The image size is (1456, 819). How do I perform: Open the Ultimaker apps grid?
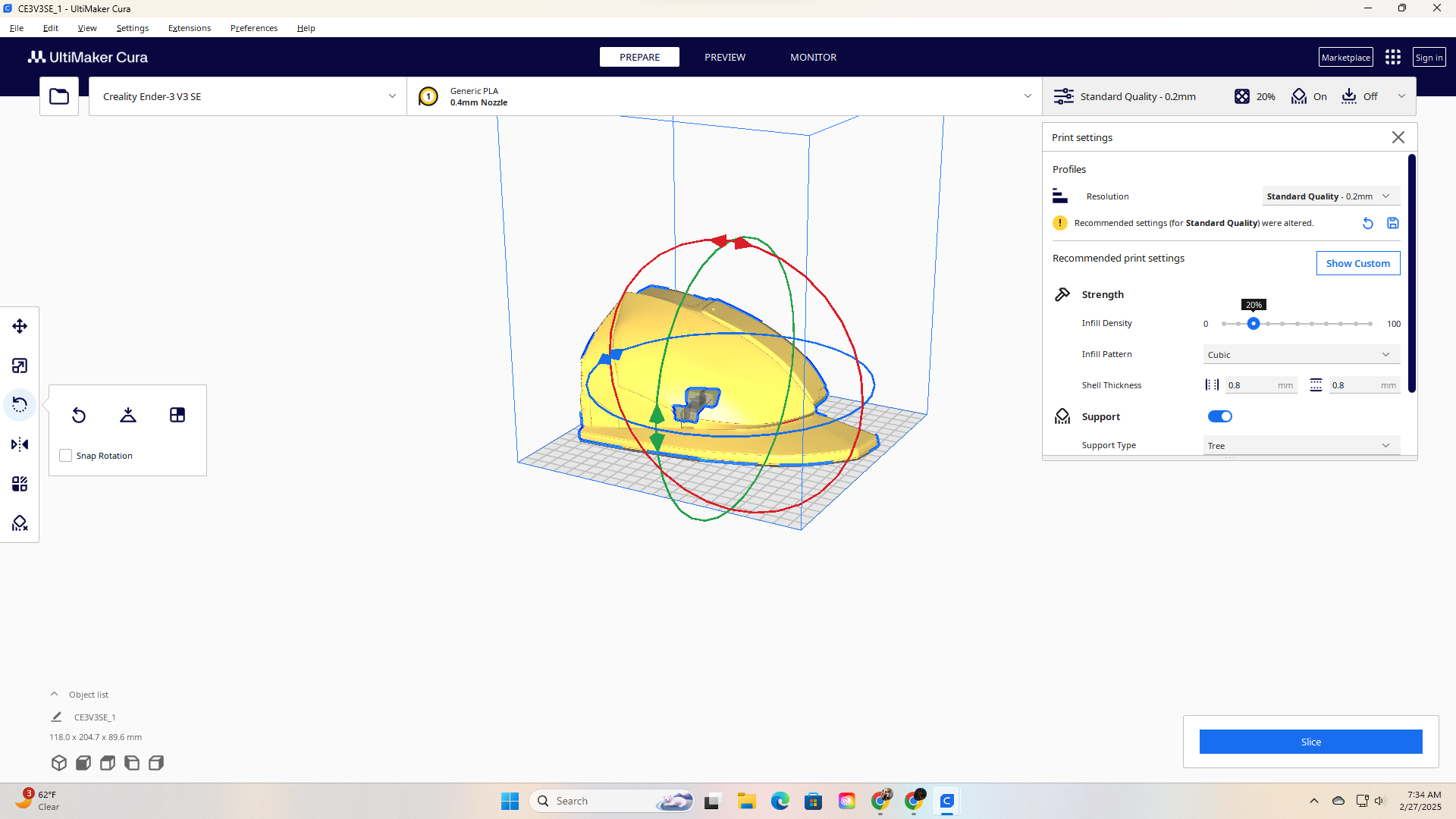(x=1393, y=57)
